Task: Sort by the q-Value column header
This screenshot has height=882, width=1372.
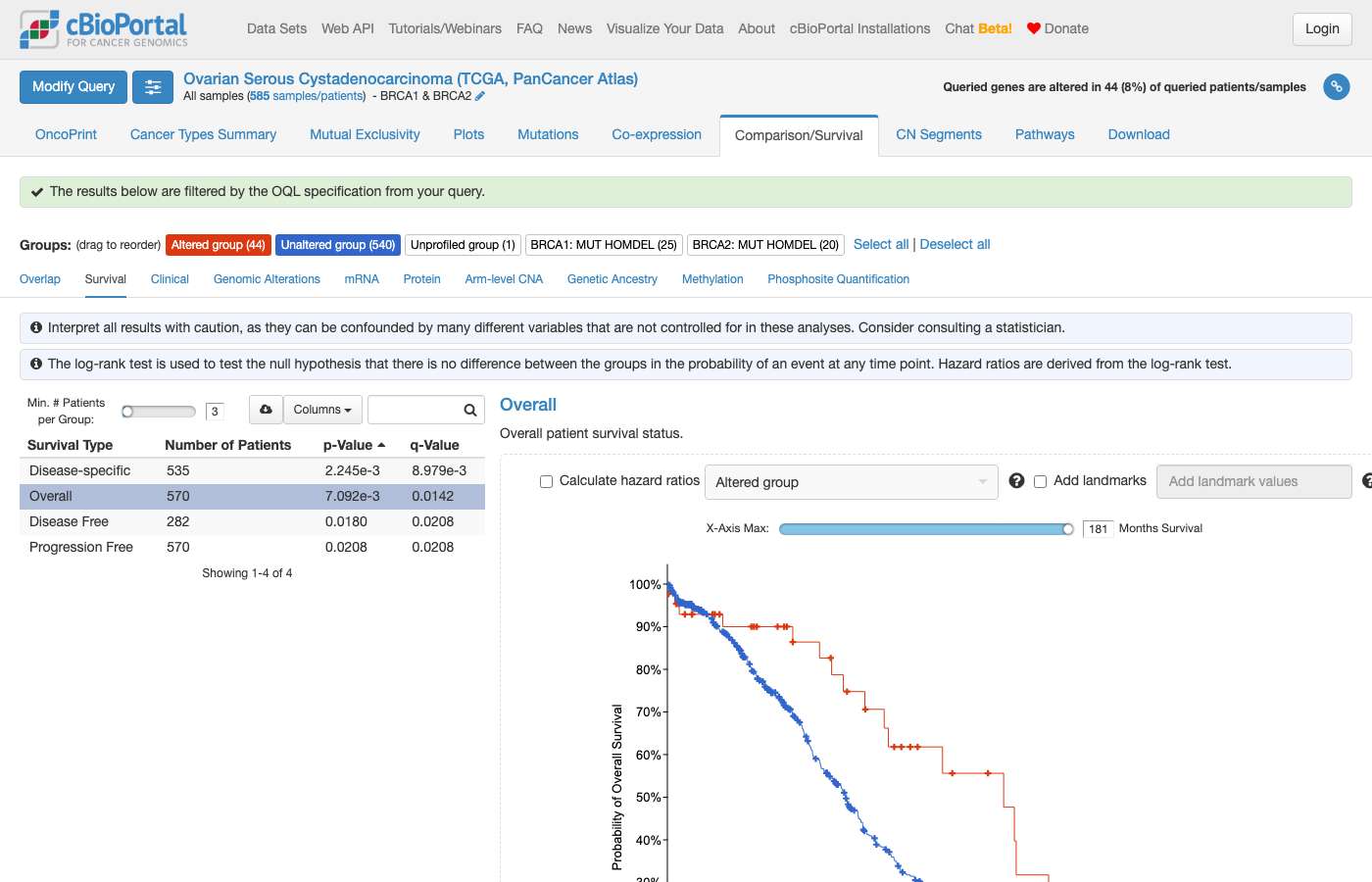Action: point(434,445)
